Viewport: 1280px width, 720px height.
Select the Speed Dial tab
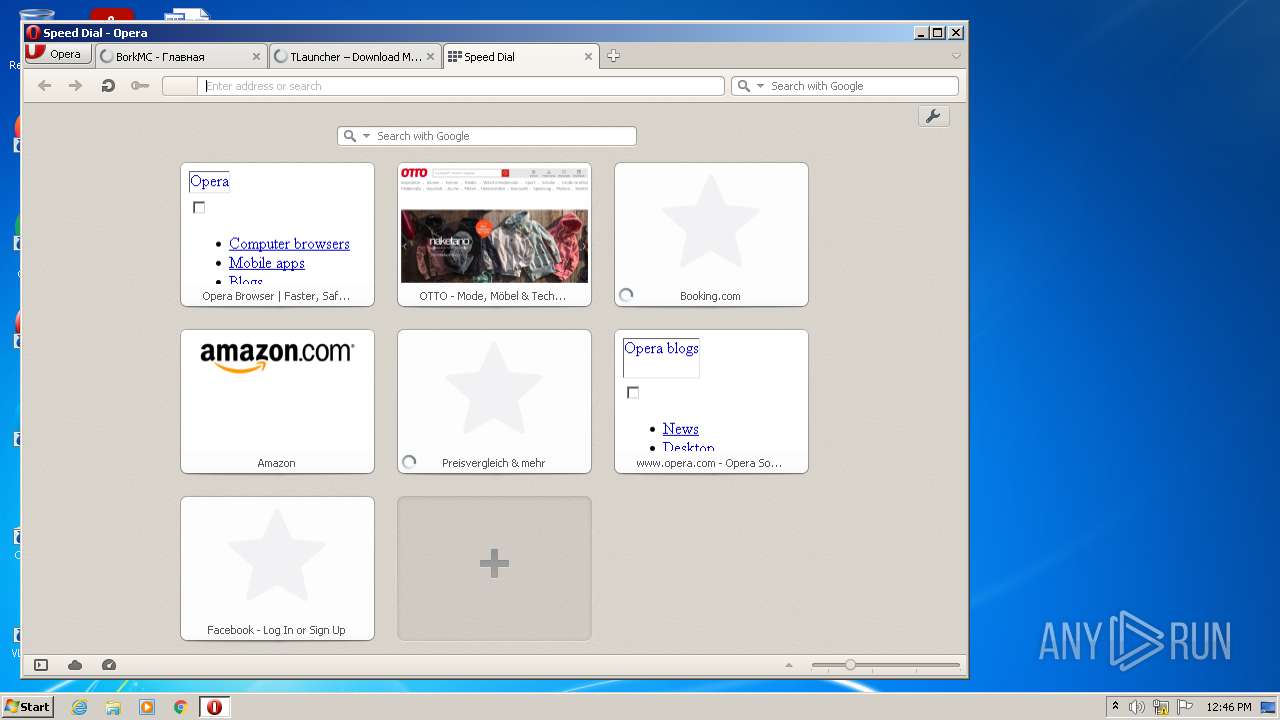tap(520, 57)
